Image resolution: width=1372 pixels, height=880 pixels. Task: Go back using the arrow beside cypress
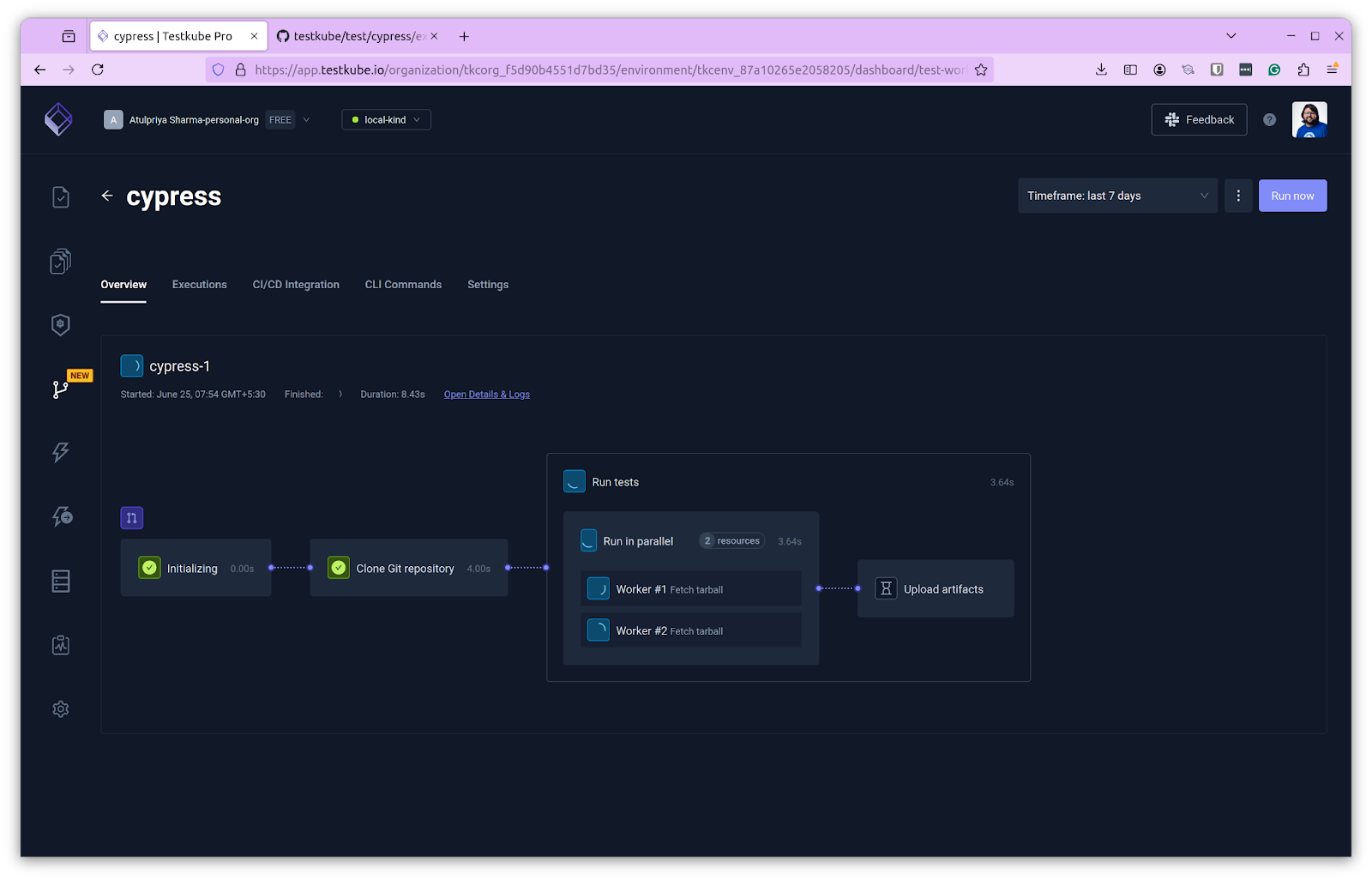click(x=107, y=196)
